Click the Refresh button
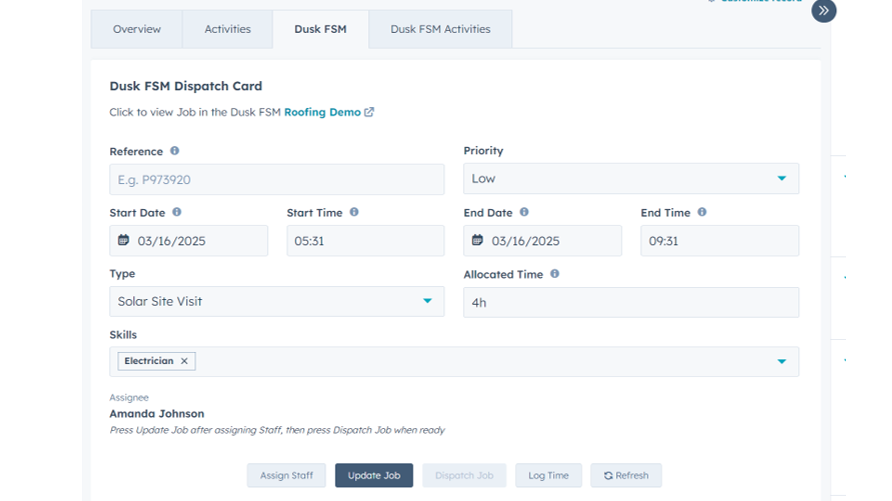892x501 pixels. click(626, 476)
